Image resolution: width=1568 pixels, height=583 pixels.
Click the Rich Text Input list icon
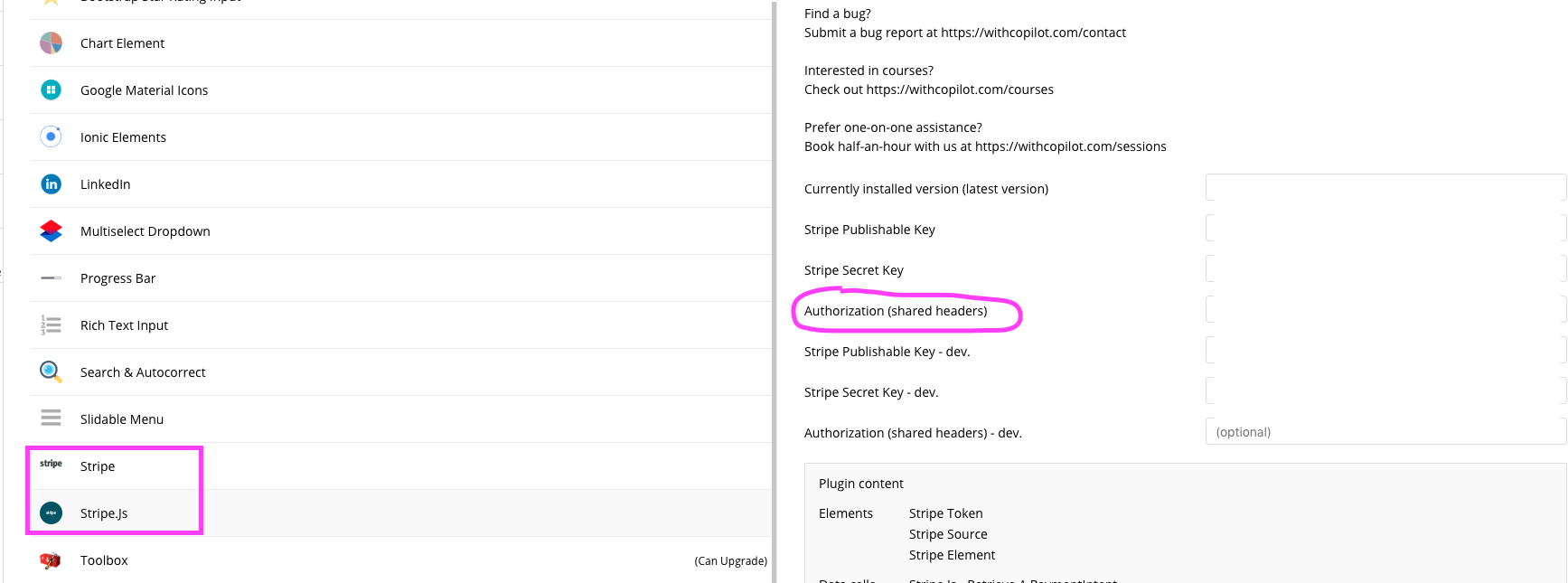52,324
